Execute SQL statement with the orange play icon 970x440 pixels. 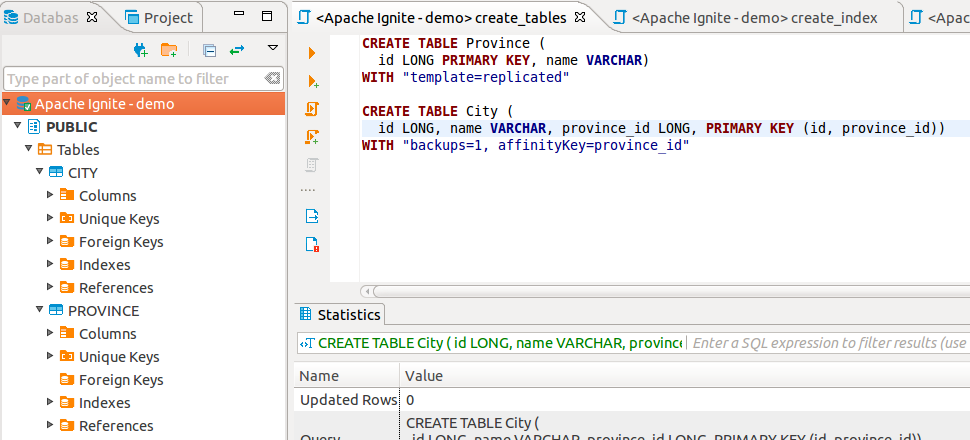click(x=312, y=53)
